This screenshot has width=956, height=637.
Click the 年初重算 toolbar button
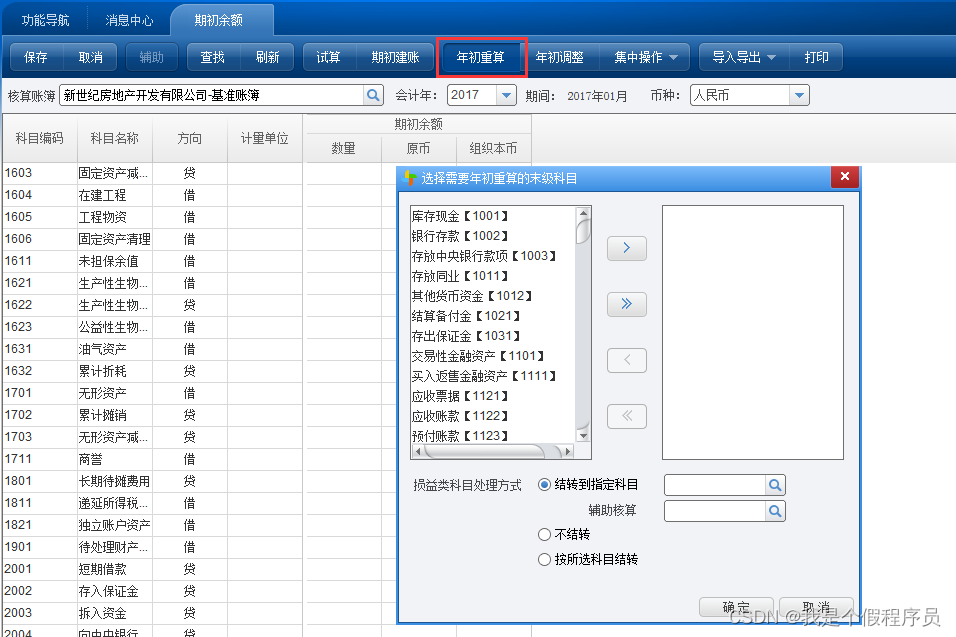(x=480, y=57)
